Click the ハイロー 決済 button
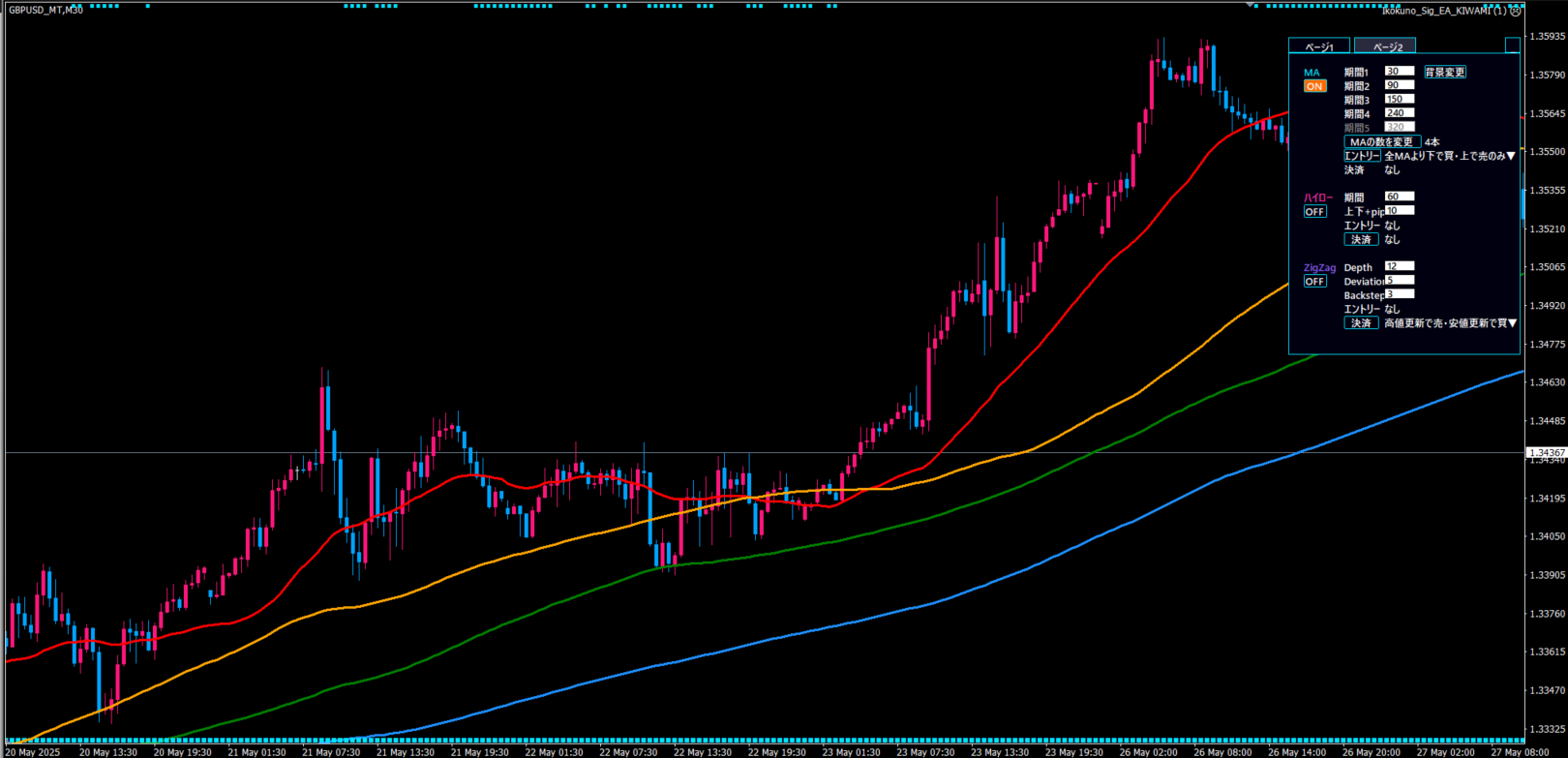 click(x=1362, y=239)
